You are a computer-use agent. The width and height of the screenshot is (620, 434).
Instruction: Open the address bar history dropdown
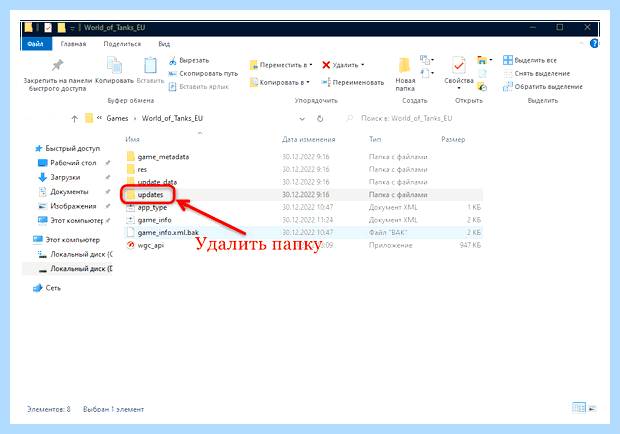[302, 119]
